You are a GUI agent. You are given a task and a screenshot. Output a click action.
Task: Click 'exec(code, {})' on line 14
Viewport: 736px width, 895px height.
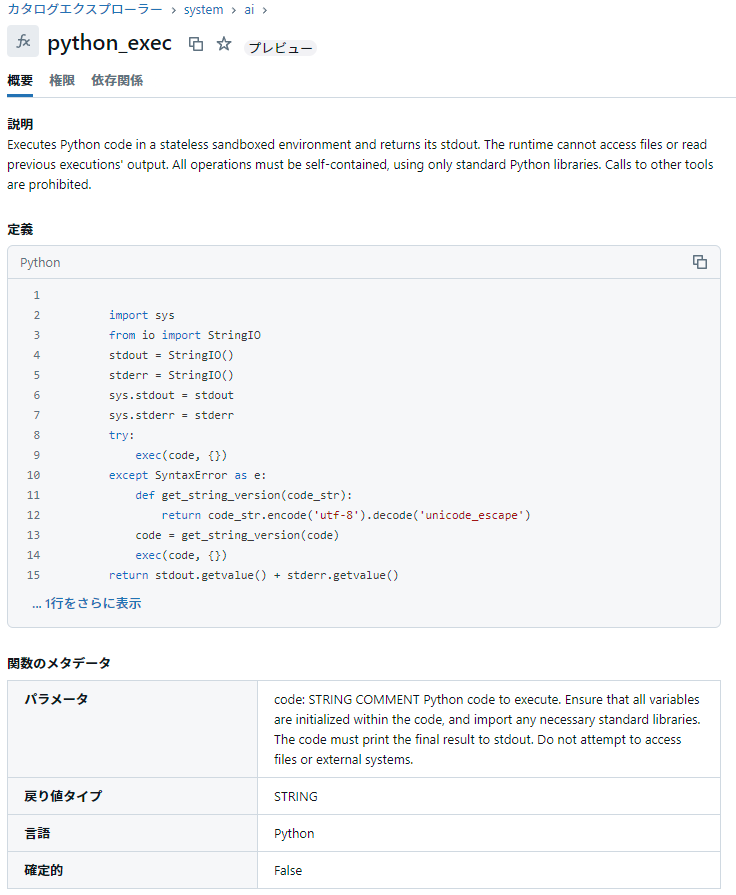pyautogui.click(x=181, y=555)
